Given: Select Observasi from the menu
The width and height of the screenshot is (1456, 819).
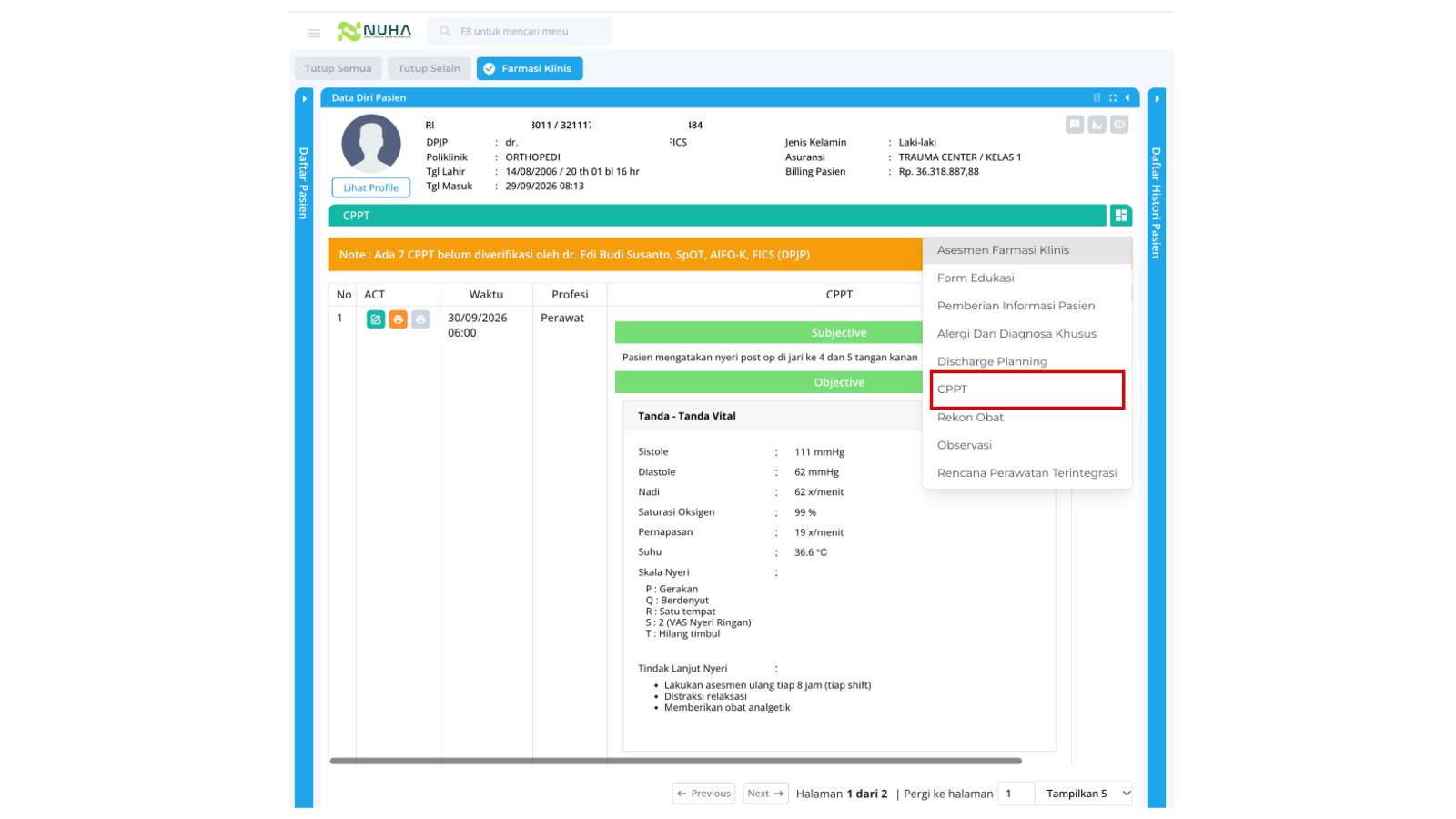Looking at the screenshot, I should [1027, 445].
